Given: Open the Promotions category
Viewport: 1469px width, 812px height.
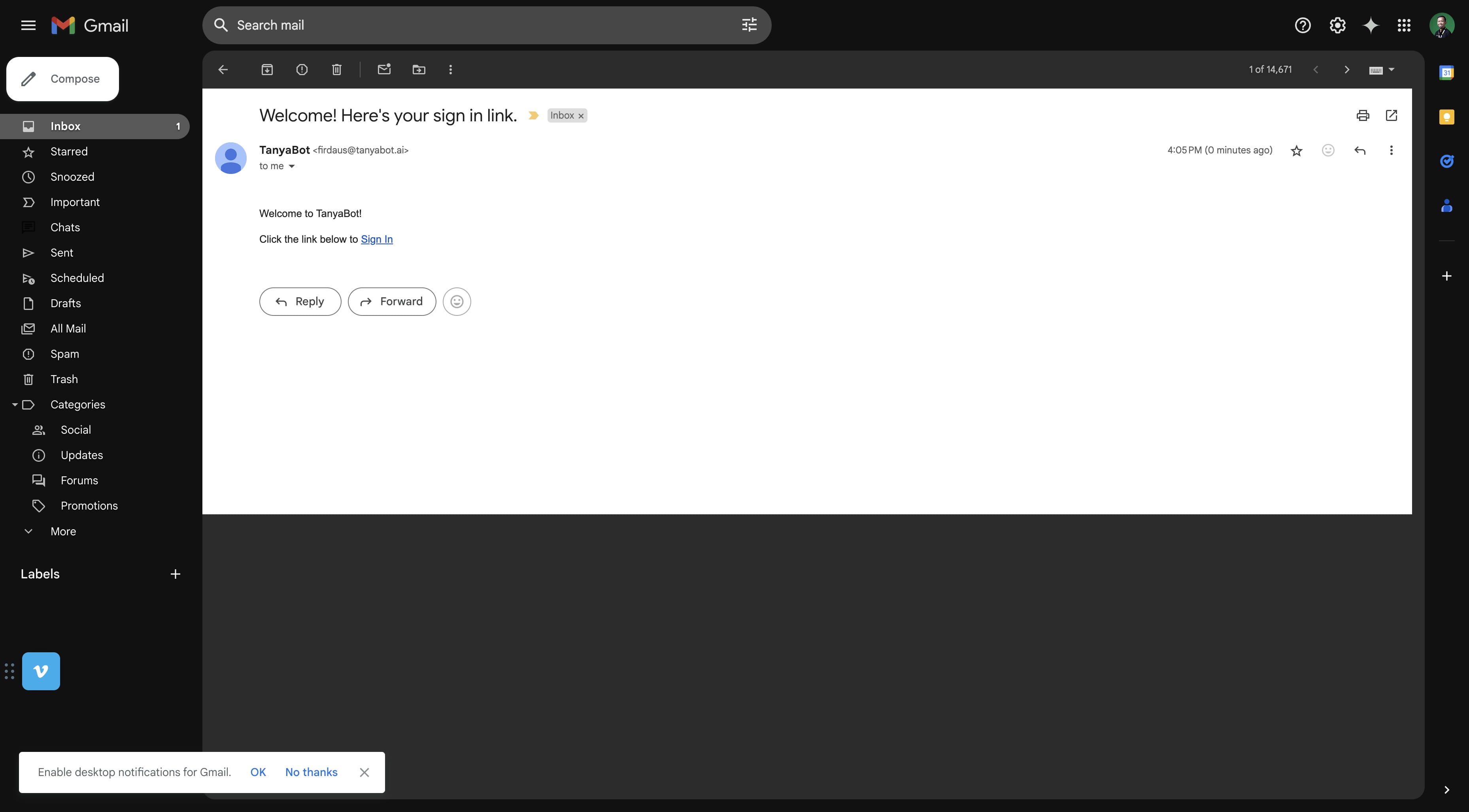Looking at the screenshot, I should click(x=94, y=506).
